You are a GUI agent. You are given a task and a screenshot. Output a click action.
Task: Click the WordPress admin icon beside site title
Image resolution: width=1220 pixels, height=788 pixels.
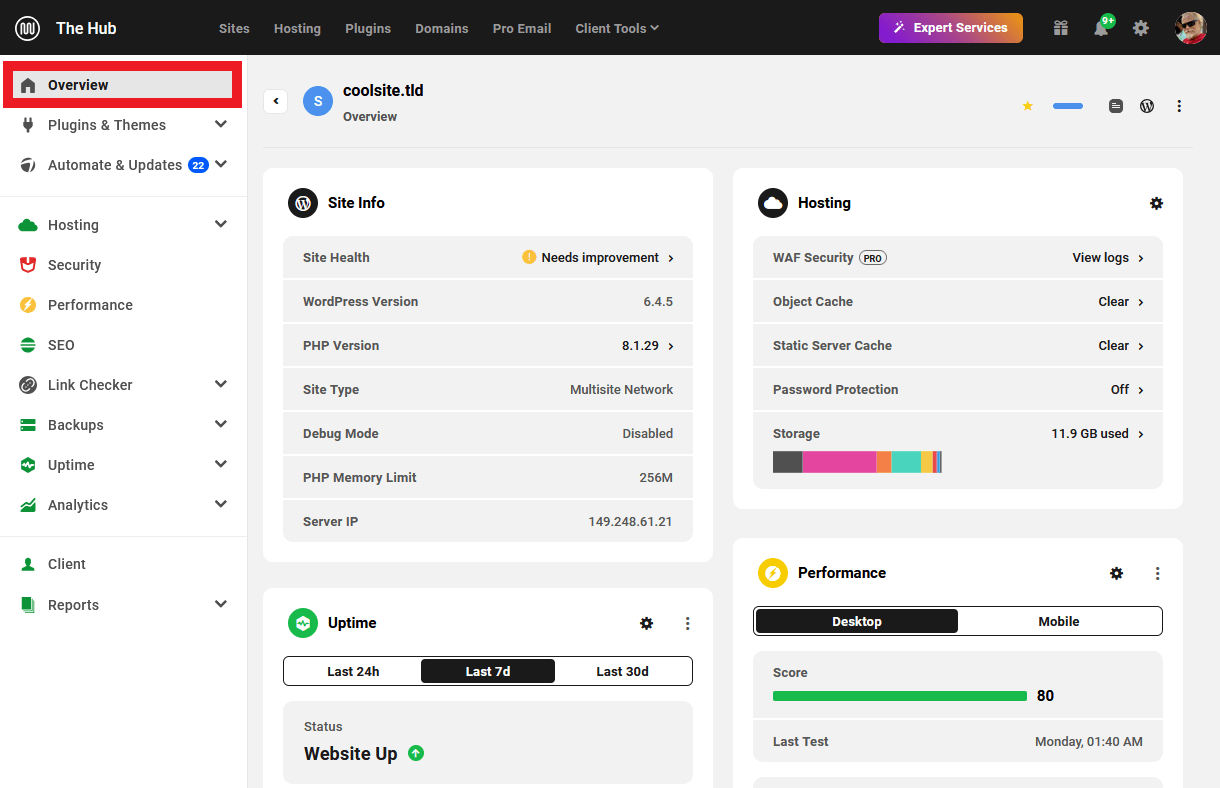click(1147, 106)
